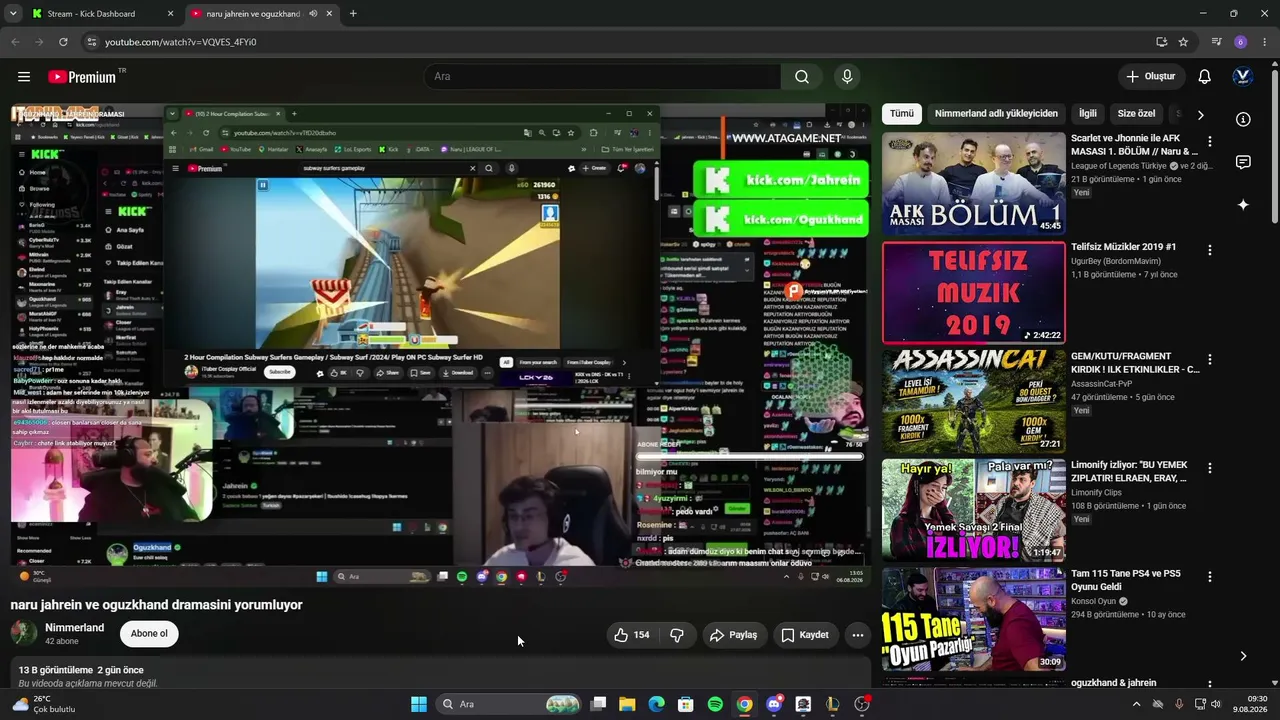Open options for Scarlet ve Jhonnie video
This screenshot has width=1280, height=720.
click(x=1210, y=141)
